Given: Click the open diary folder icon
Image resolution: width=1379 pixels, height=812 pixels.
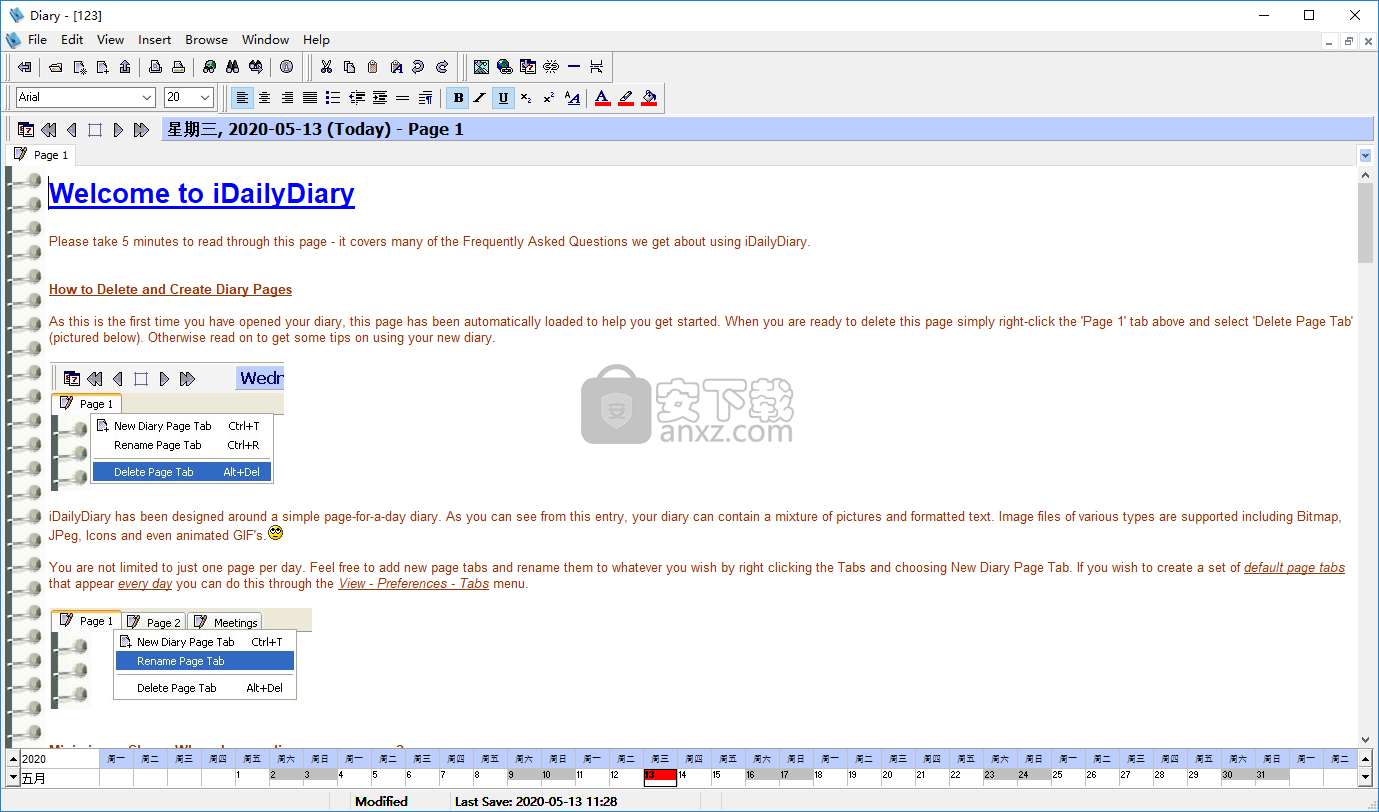Looking at the screenshot, I should click(56, 67).
